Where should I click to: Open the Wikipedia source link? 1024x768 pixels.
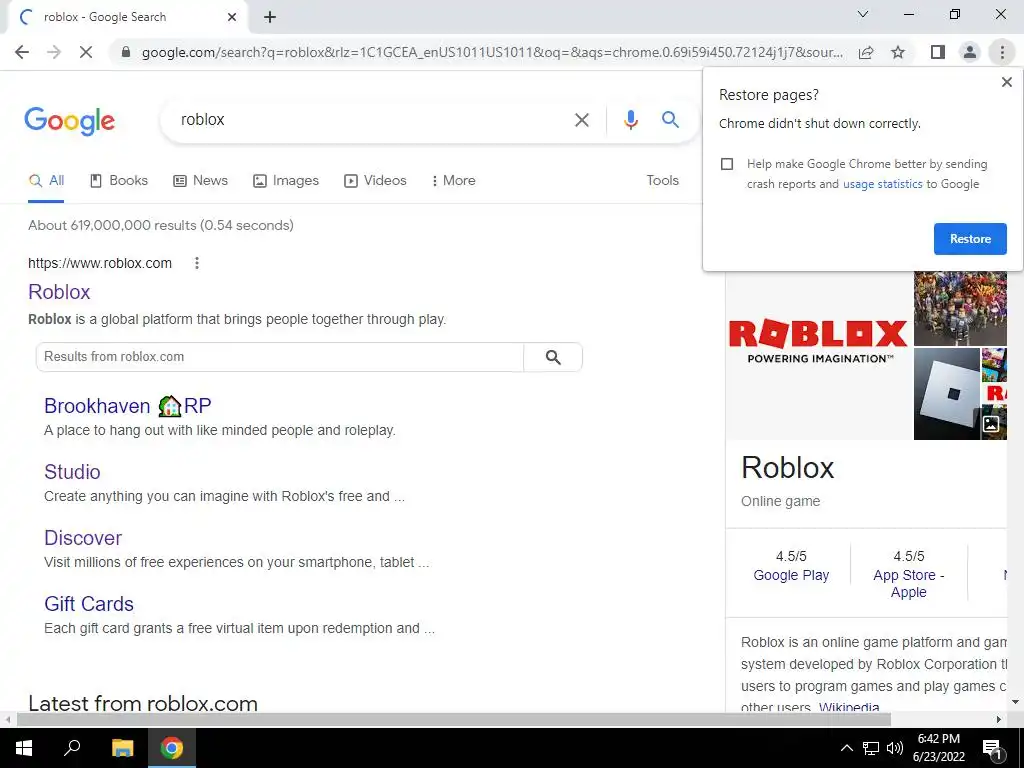(x=849, y=707)
